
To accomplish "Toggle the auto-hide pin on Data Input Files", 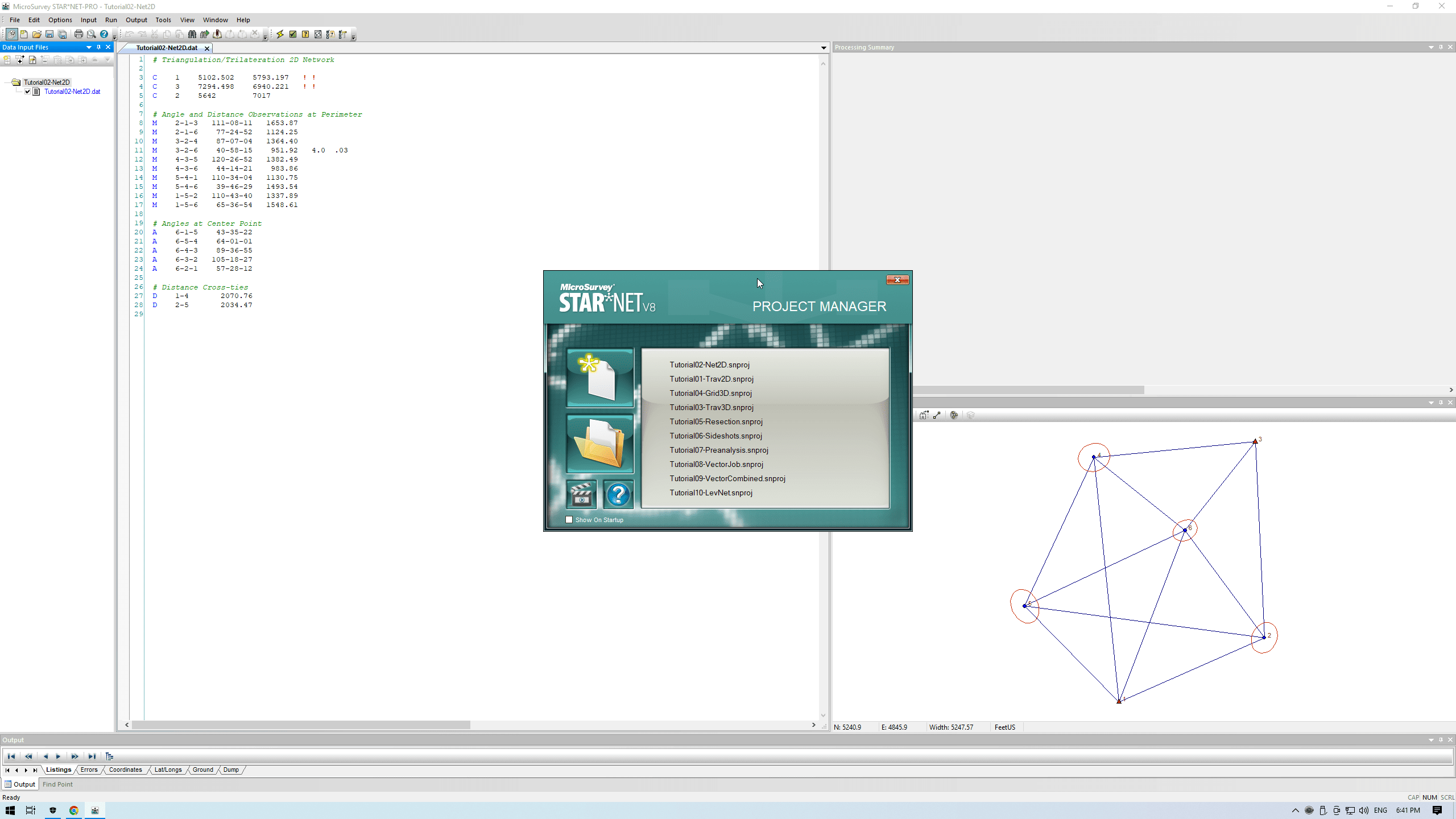I will coord(98,47).
